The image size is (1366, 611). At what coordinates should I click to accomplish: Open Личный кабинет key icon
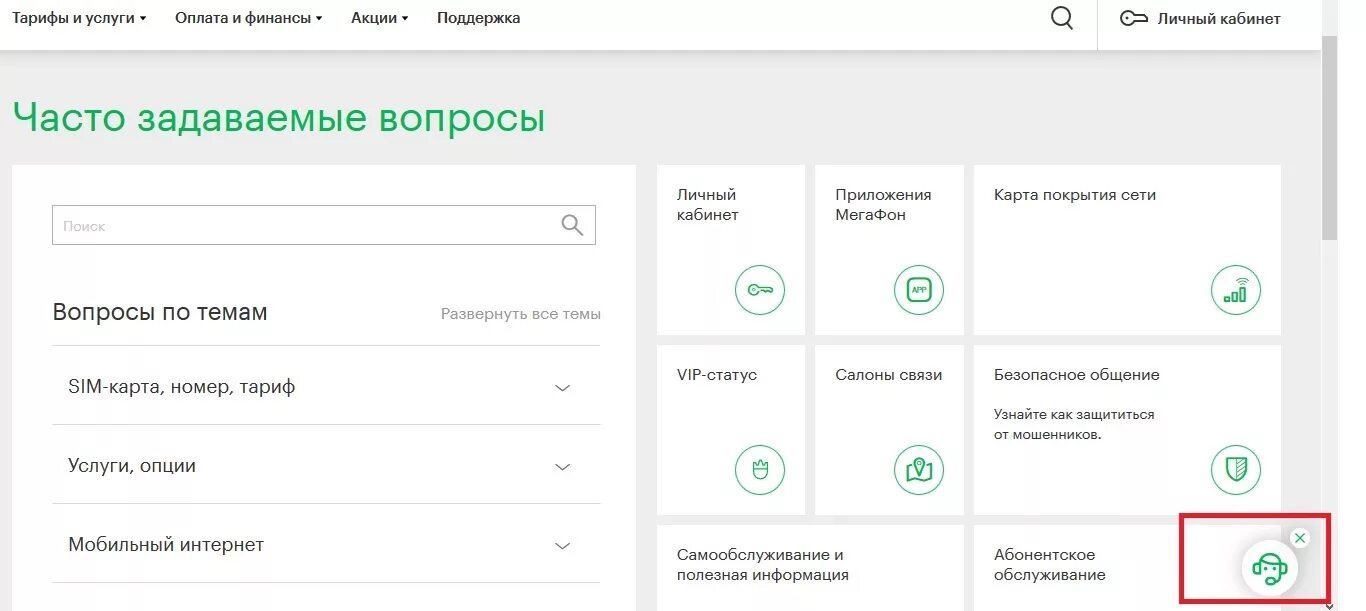(x=760, y=290)
